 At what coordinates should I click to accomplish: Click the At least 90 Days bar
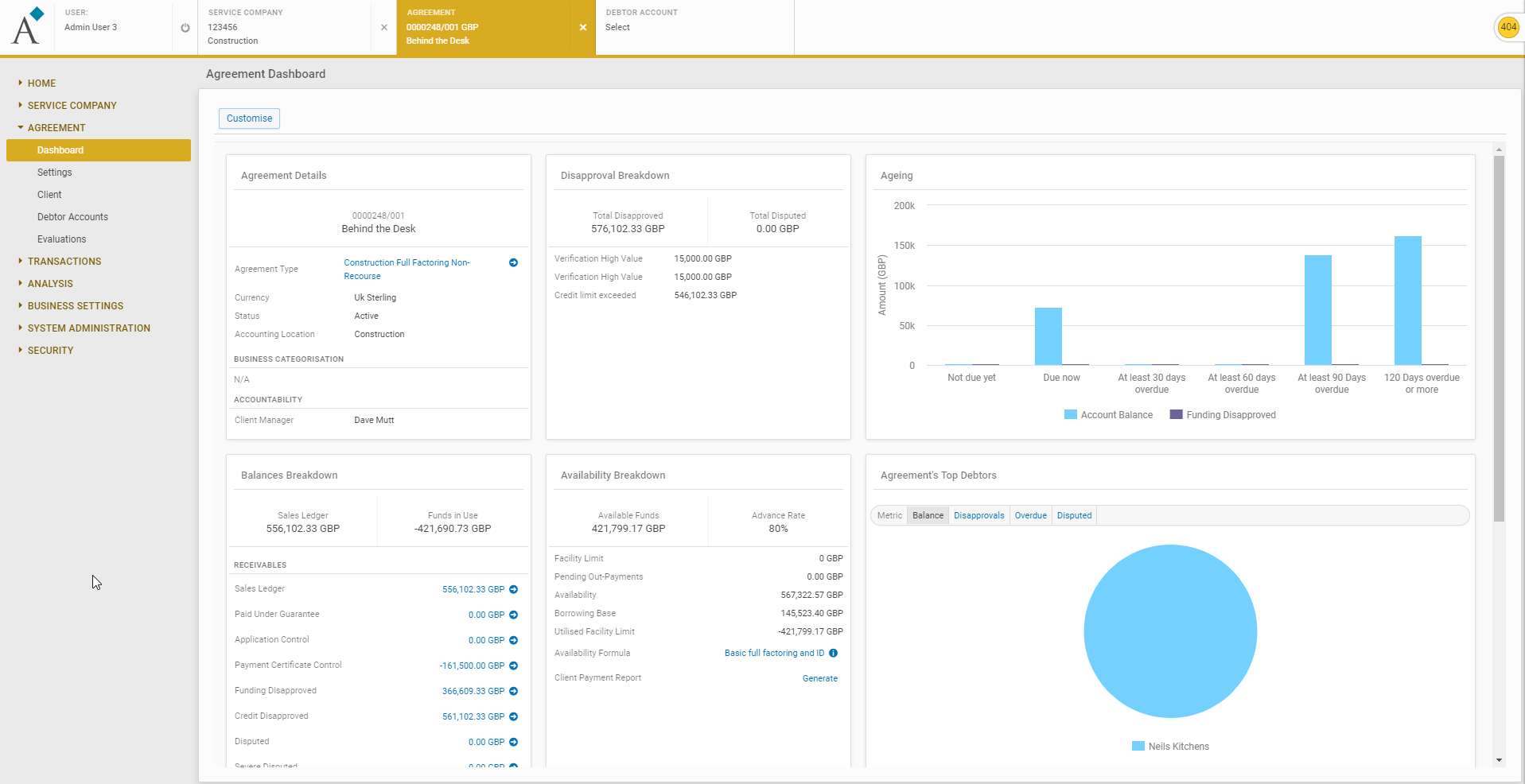(x=1317, y=310)
